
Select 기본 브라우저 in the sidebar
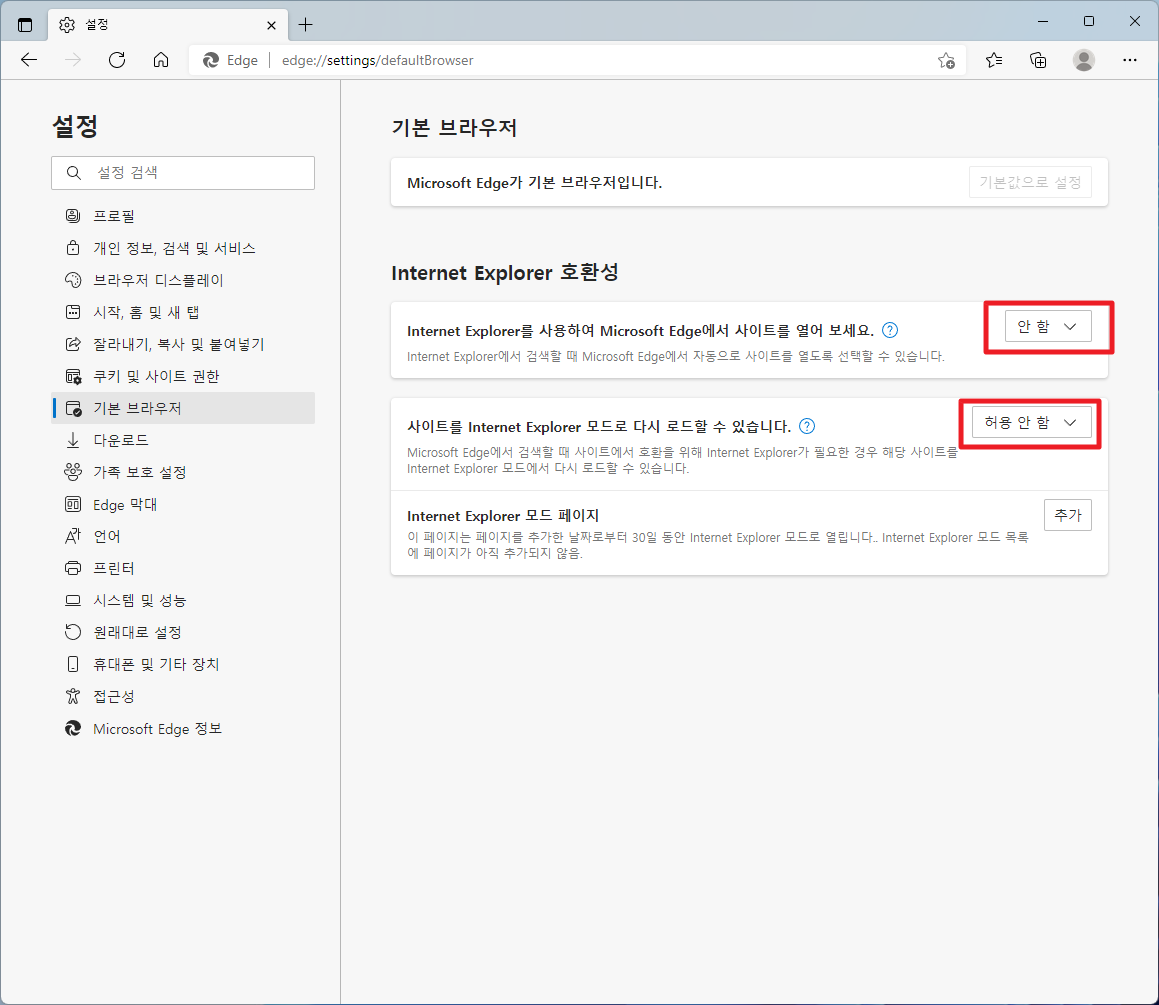tap(183, 408)
